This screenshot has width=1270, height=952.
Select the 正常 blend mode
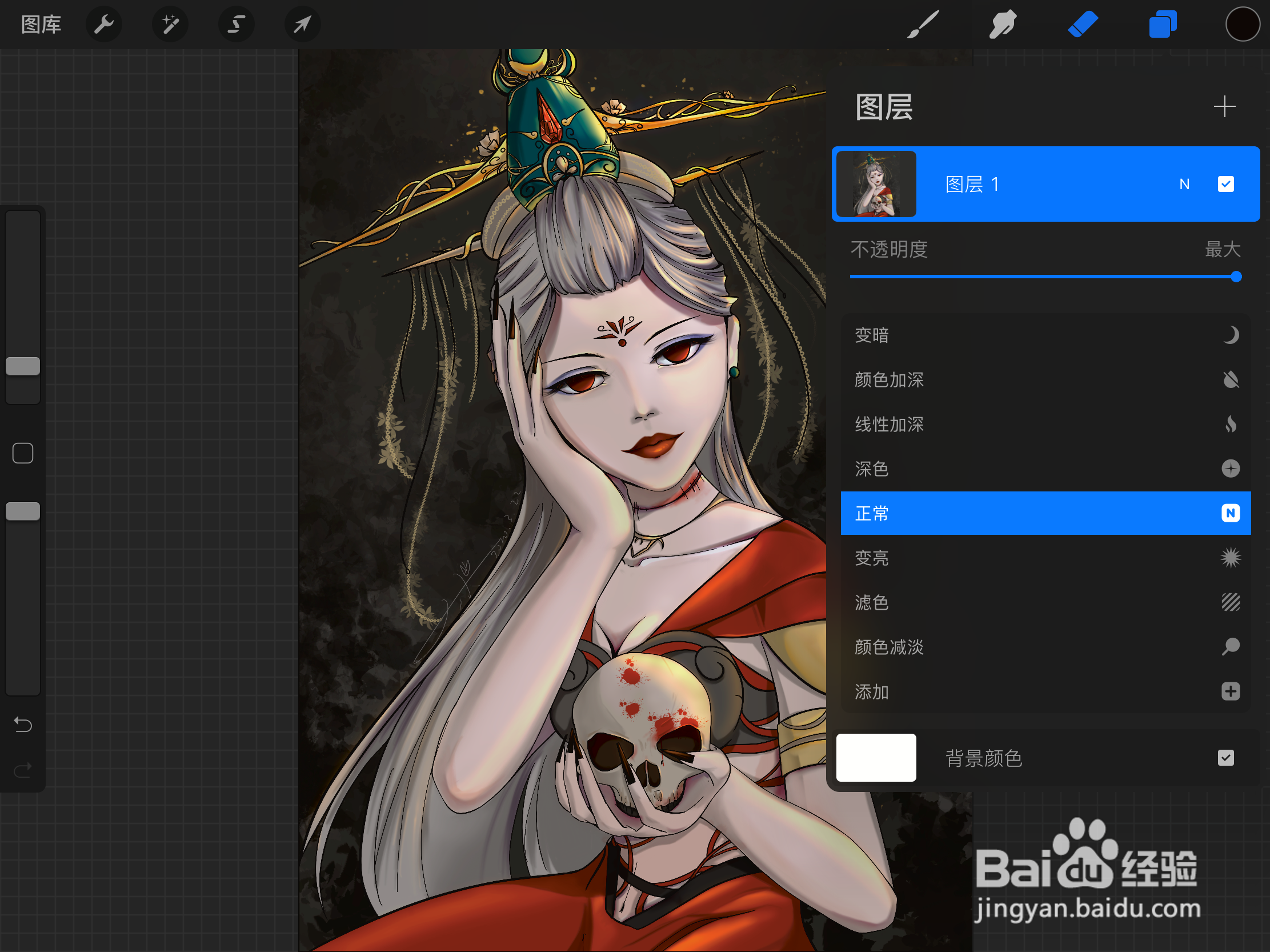click(x=1045, y=513)
